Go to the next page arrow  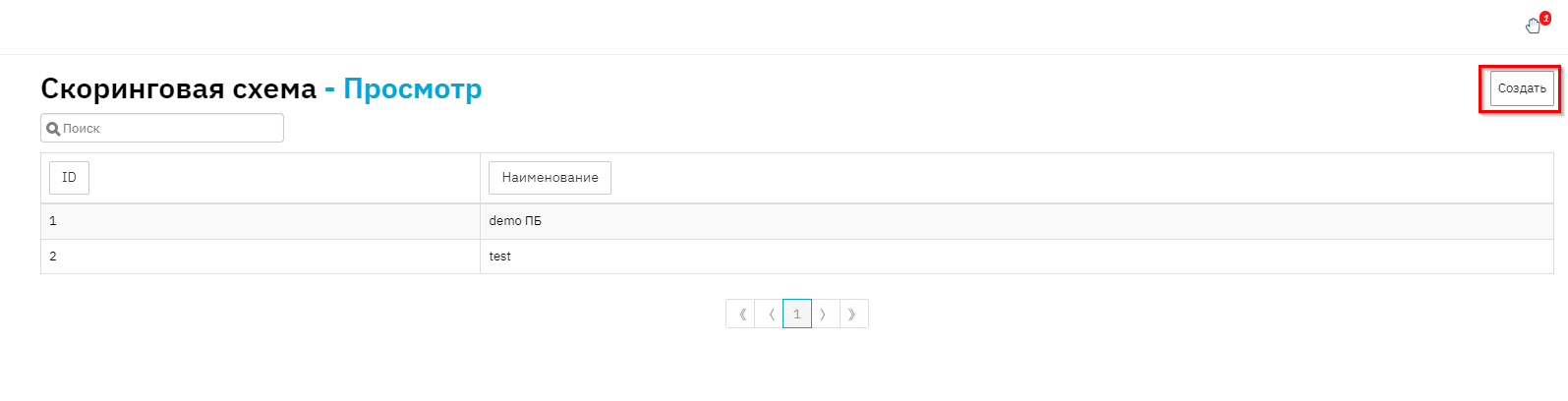tap(824, 315)
